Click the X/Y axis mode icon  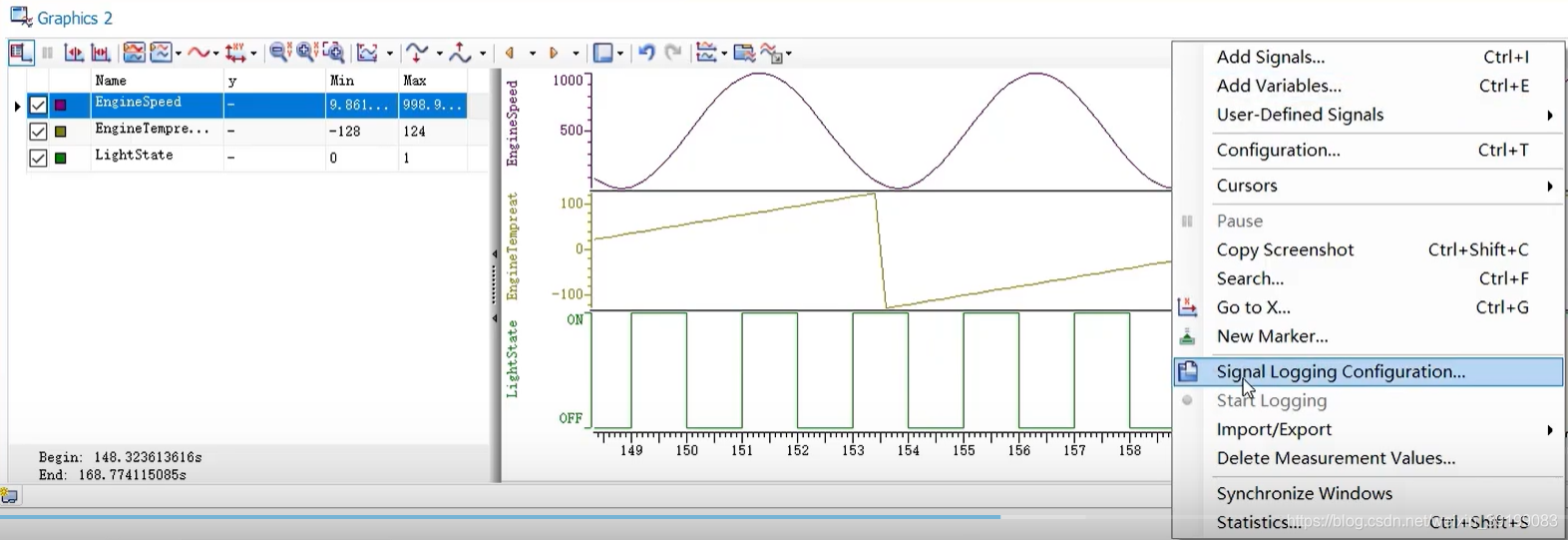coord(235,53)
